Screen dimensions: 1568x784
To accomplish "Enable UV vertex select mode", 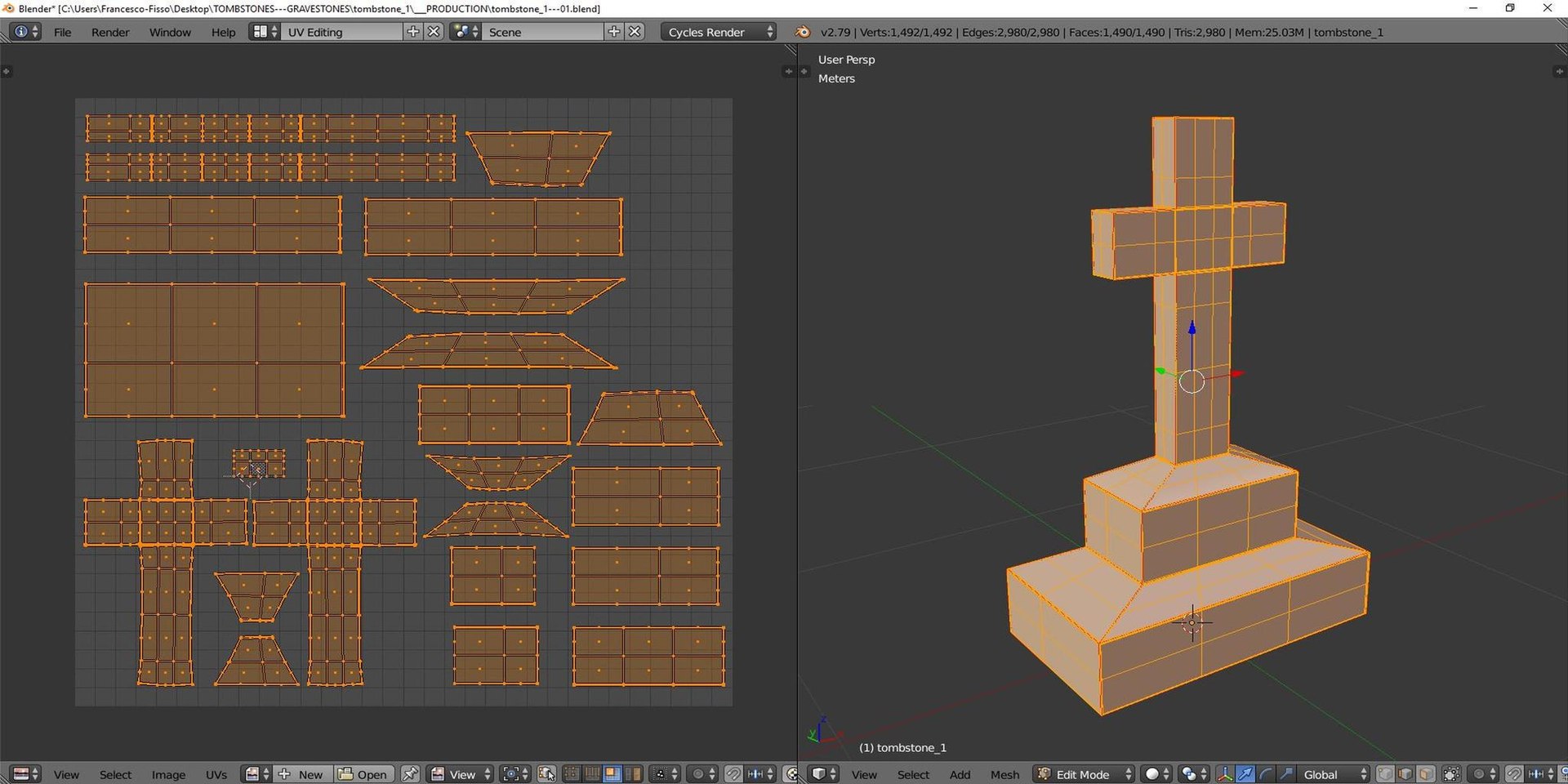I will [572, 773].
